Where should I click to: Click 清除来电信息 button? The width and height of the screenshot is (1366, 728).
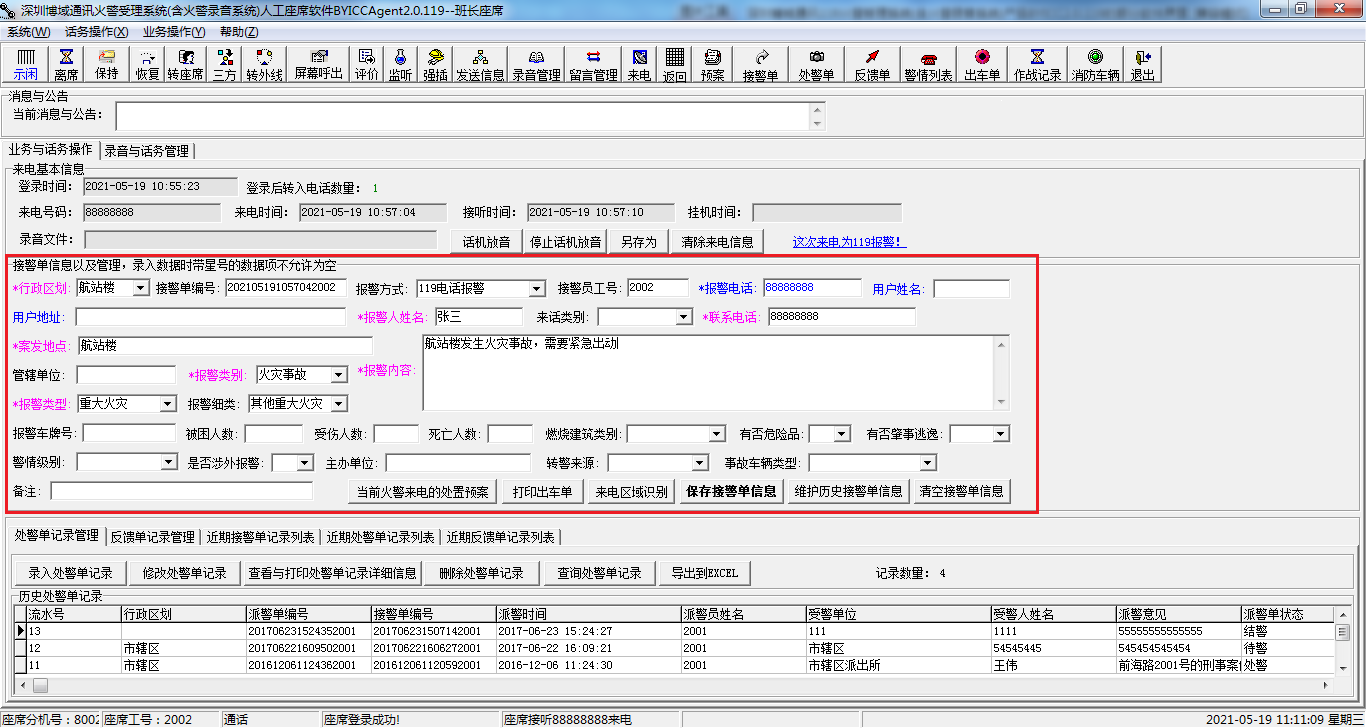coord(717,242)
